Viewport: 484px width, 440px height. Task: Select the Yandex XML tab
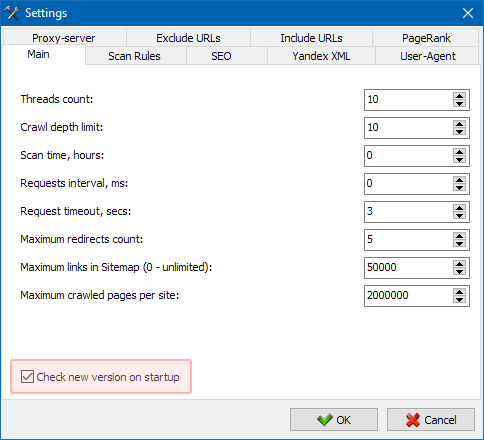[x=321, y=56]
